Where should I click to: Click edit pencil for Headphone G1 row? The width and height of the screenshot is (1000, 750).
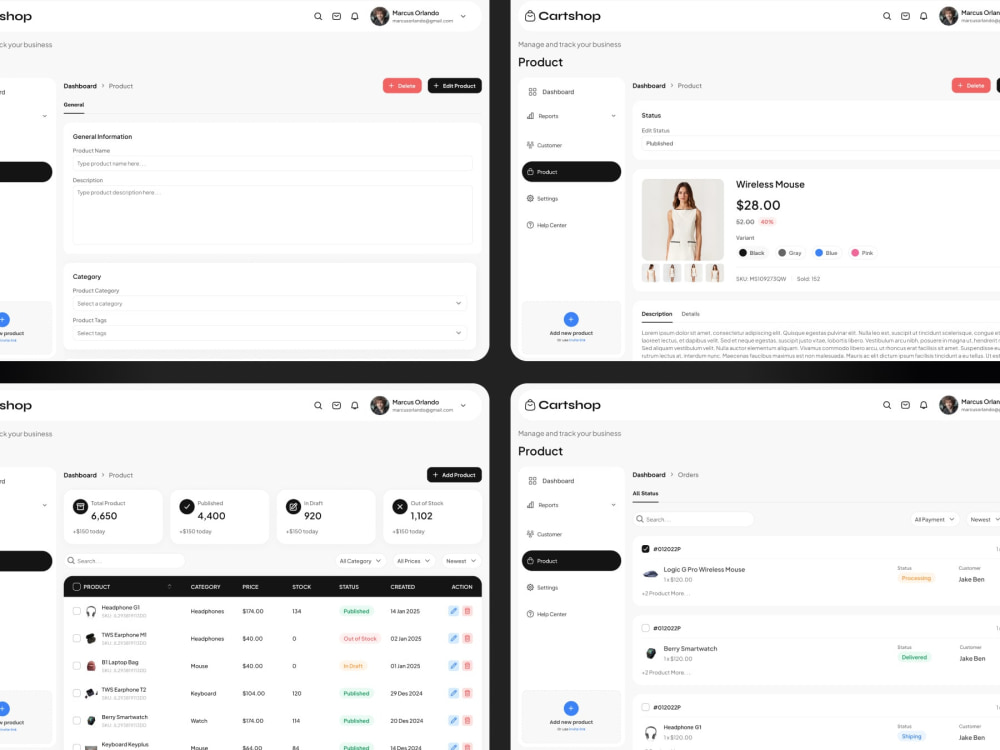(x=453, y=611)
